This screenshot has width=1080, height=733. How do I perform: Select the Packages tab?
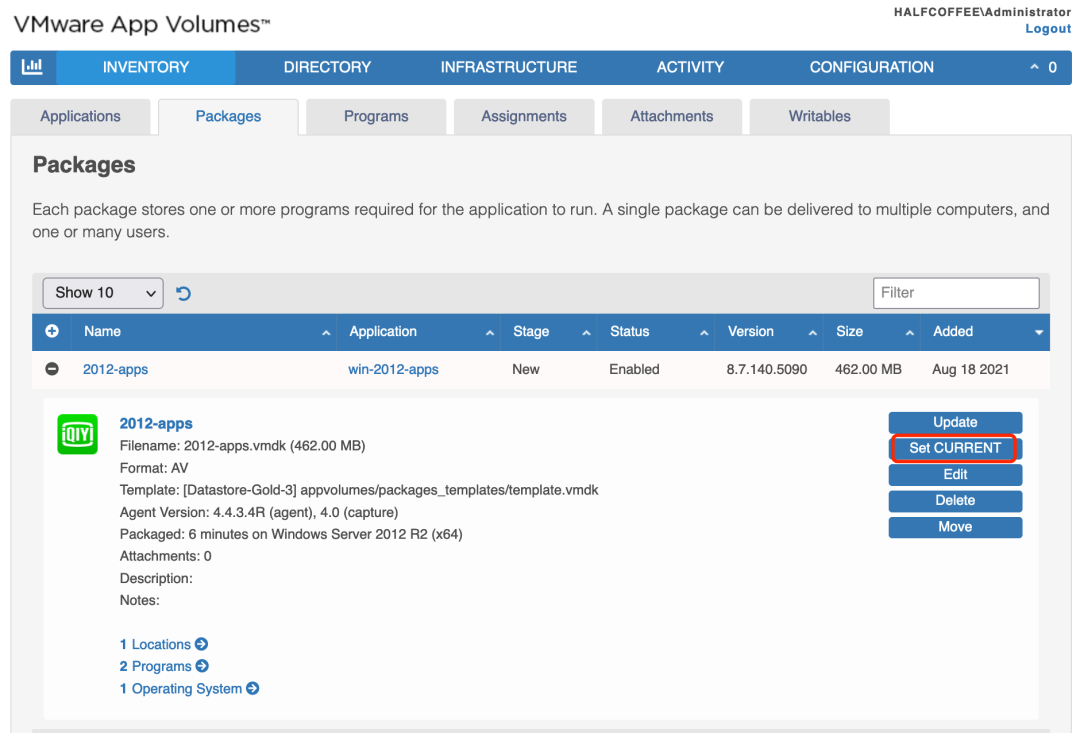[x=228, y=116]
